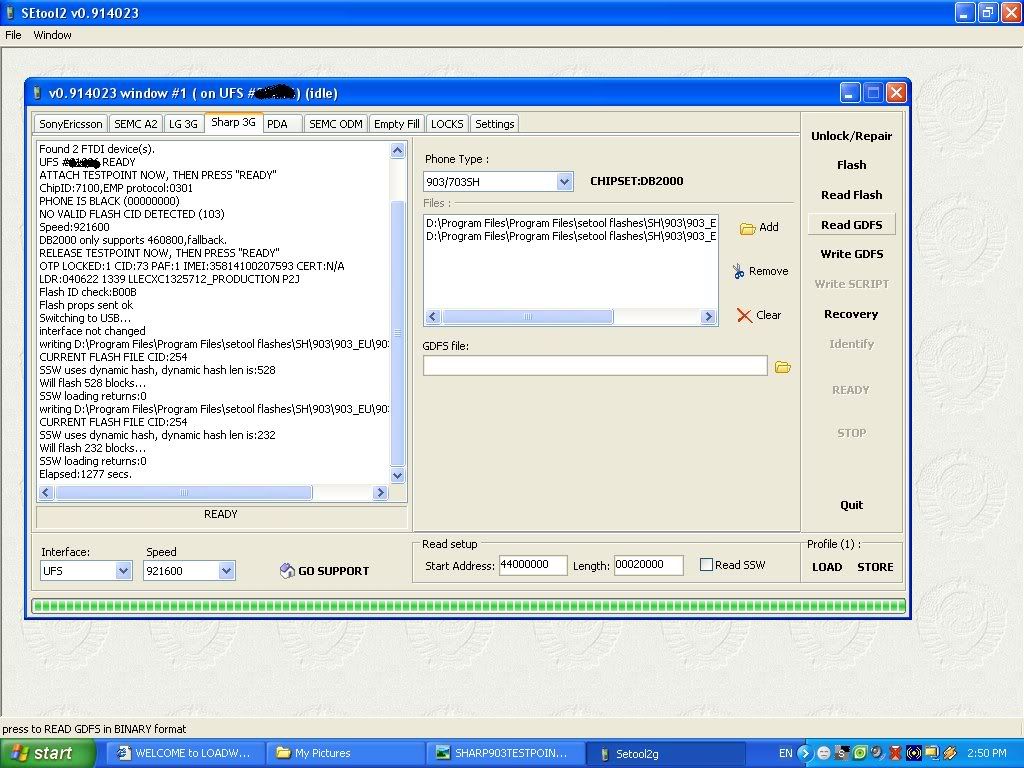Open the Speed dropdown
Screen dimensions: 1024x768
(x=226, y=571)
